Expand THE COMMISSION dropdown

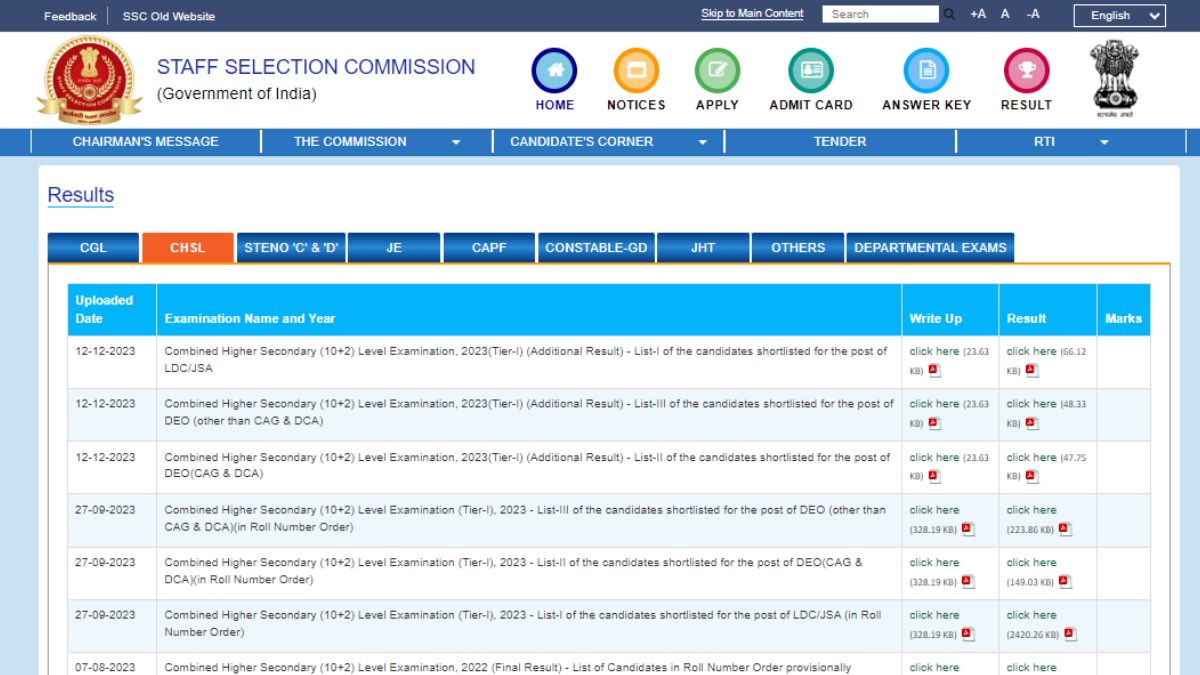(348, 141)
